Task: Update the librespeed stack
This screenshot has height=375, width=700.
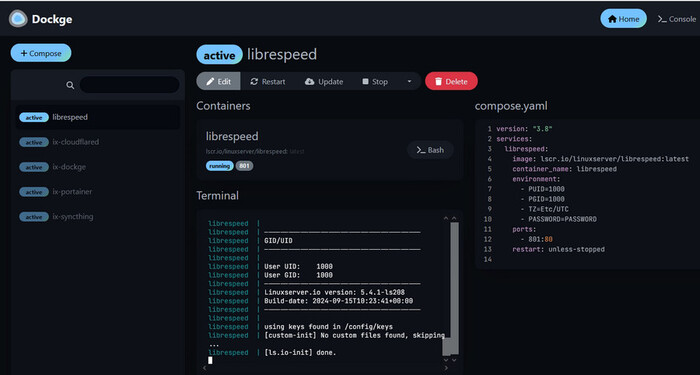Action: [324, 81]
